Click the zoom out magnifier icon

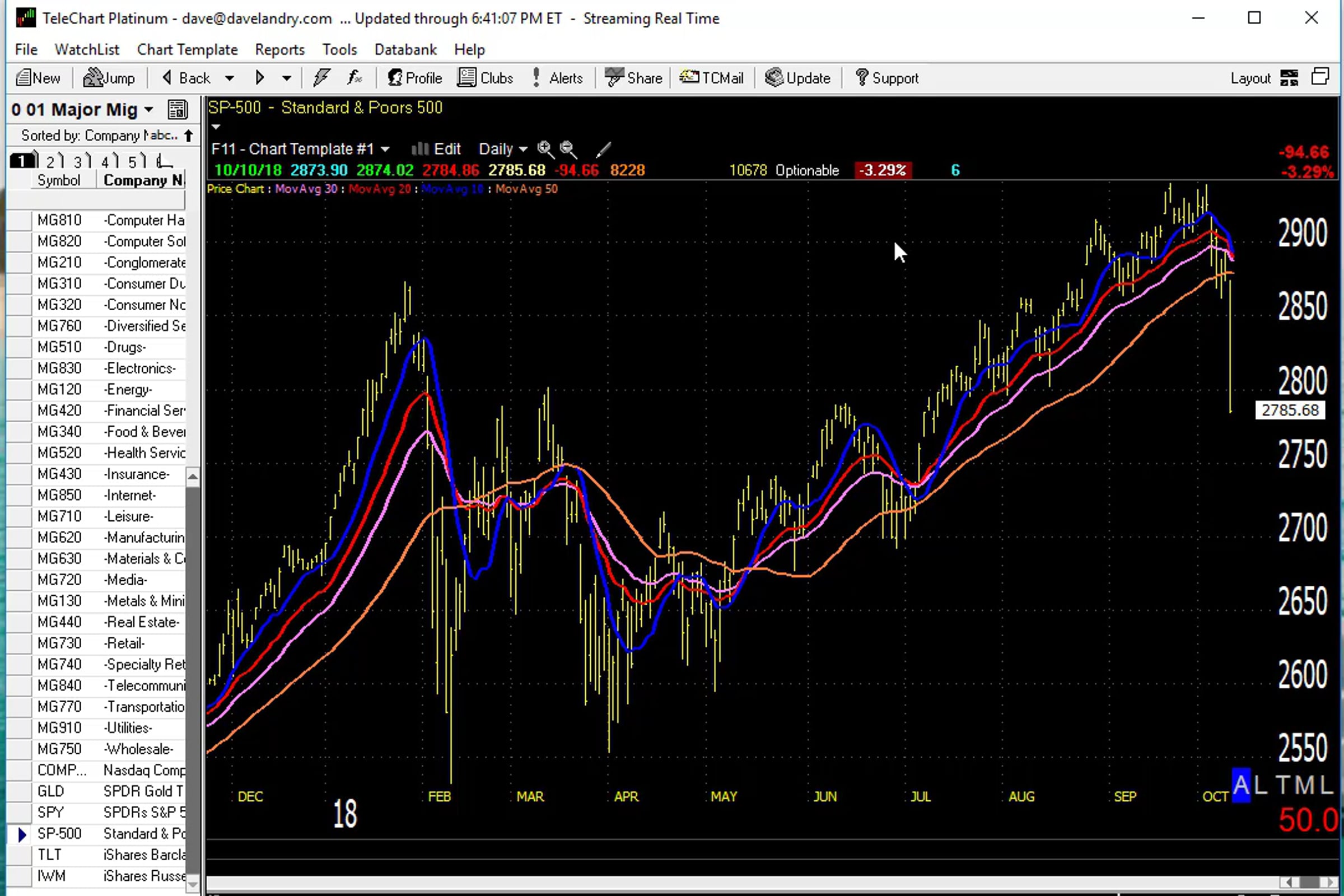coord(568,149)
